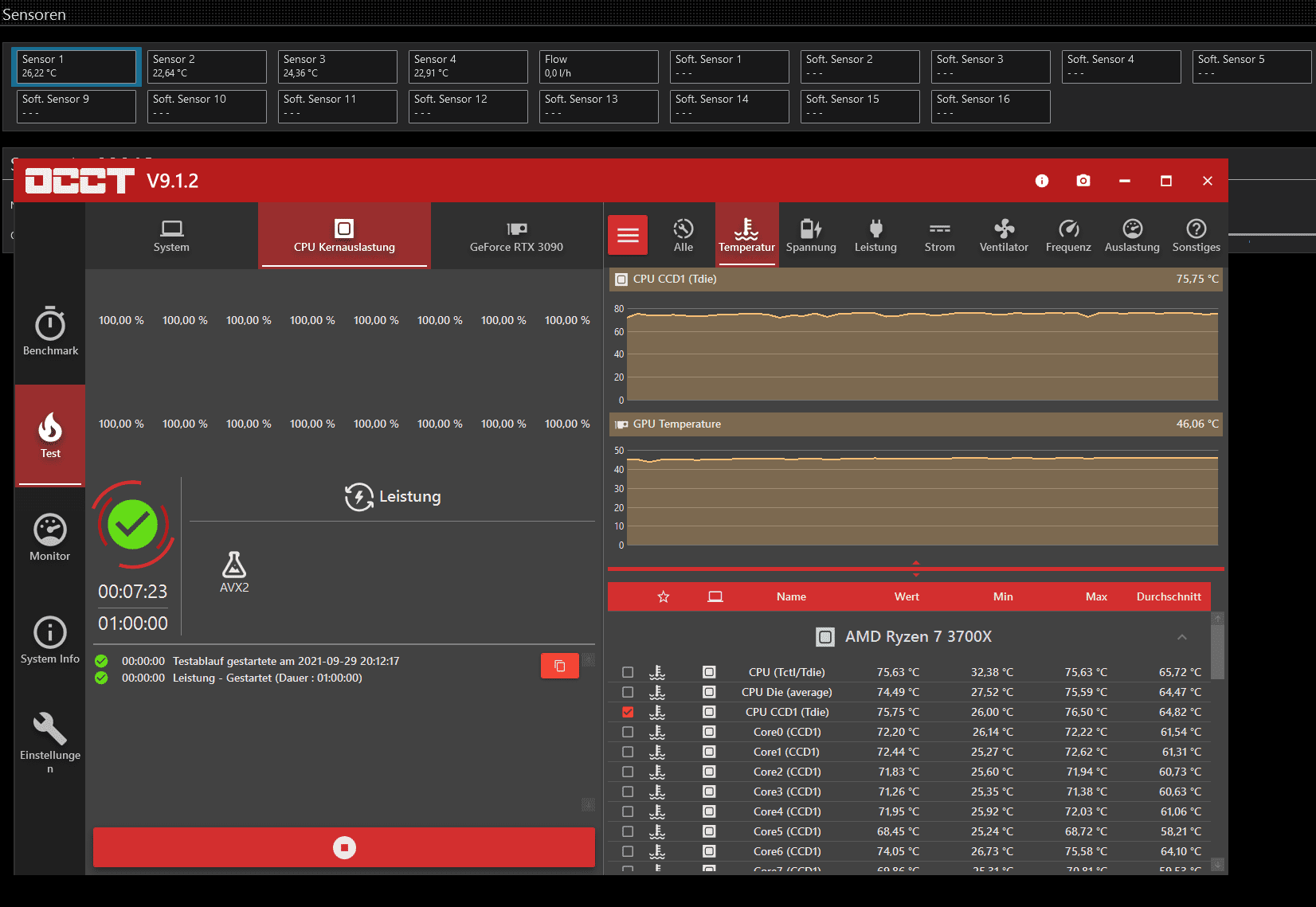Screen dimensions: 1316x907
Task: Click the sensor table vertical scrollbar
Action: (x=1217, y=653)
